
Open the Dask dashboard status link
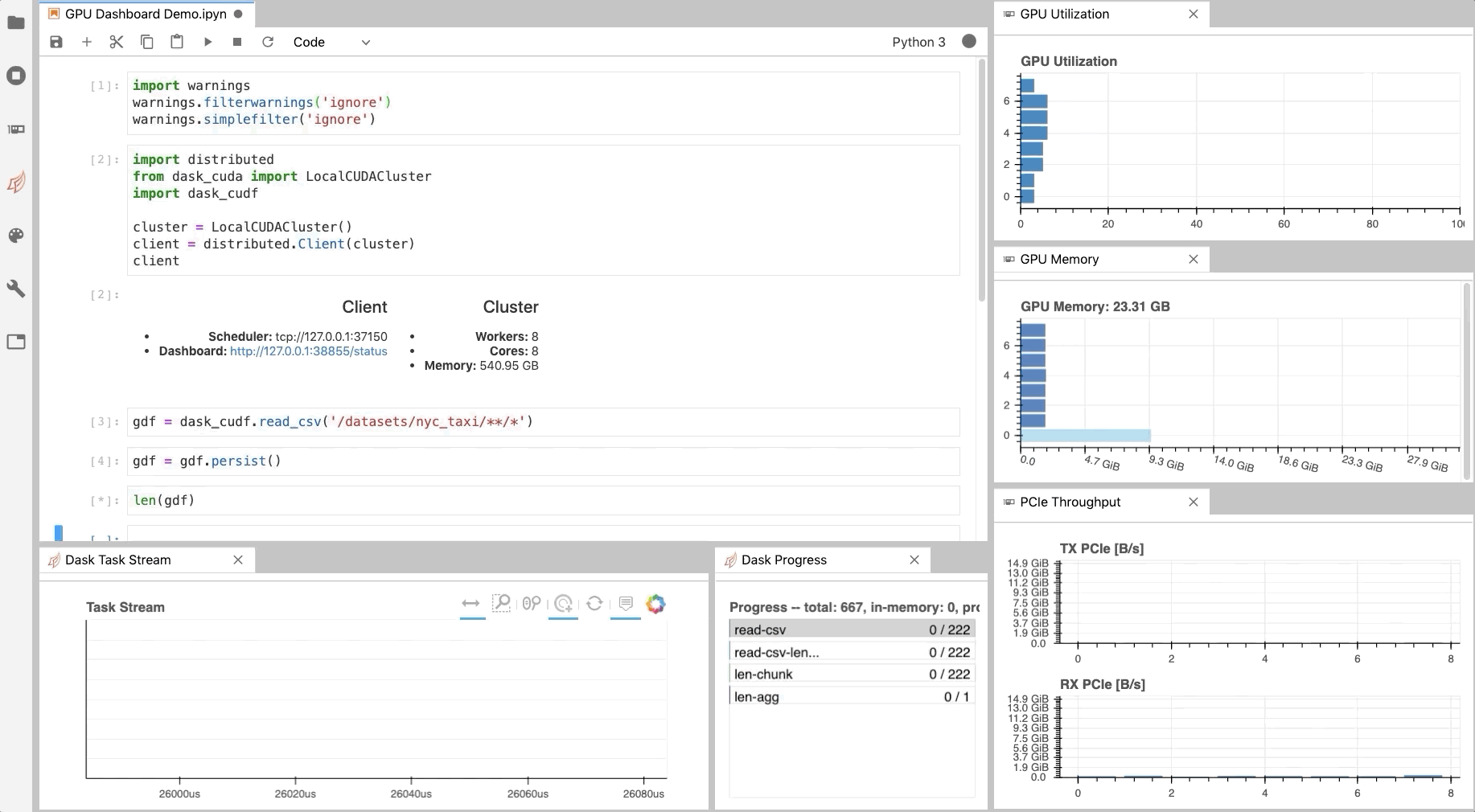tap(308, 351)
